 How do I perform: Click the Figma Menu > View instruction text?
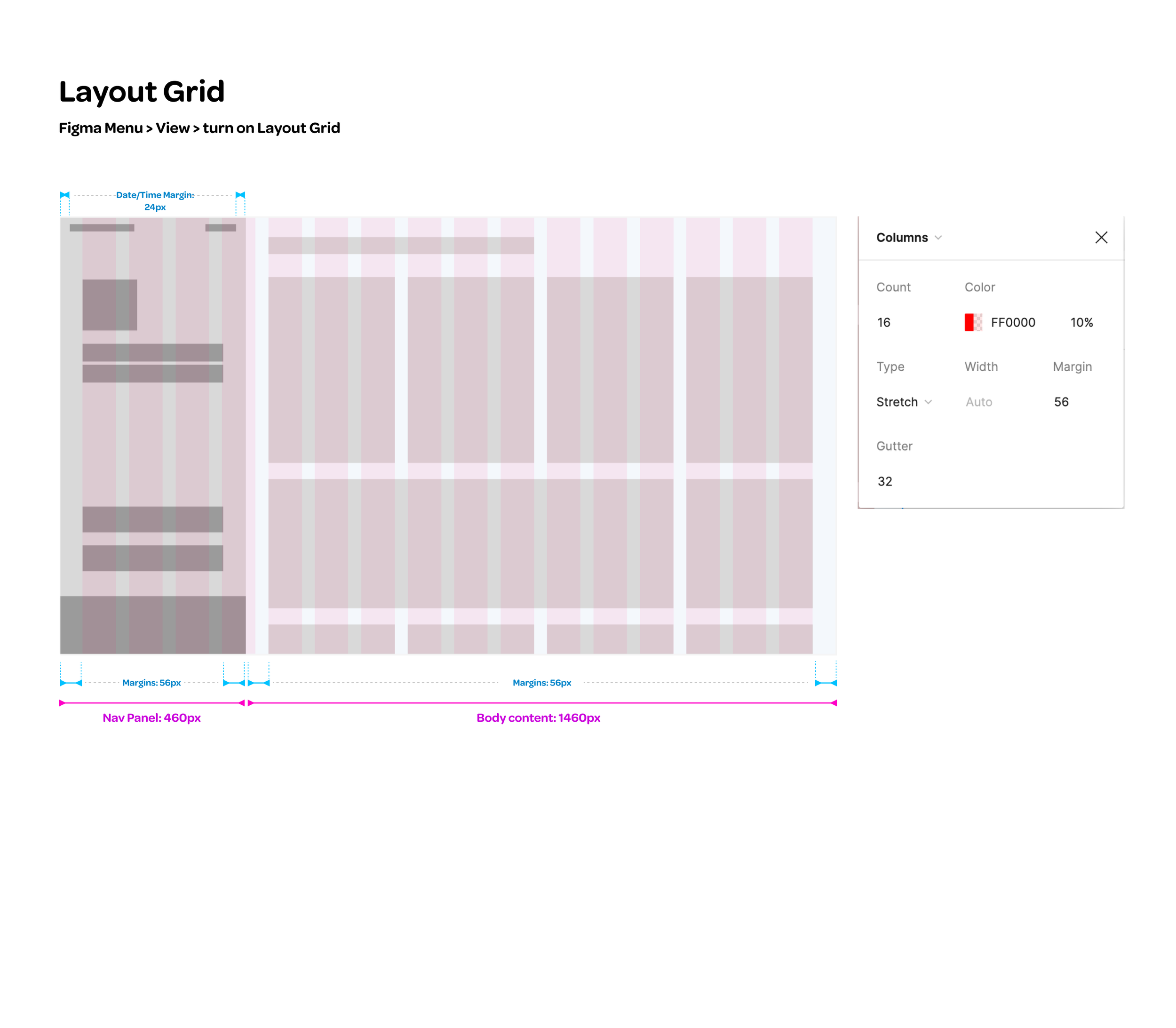click(x=199, y=128)
